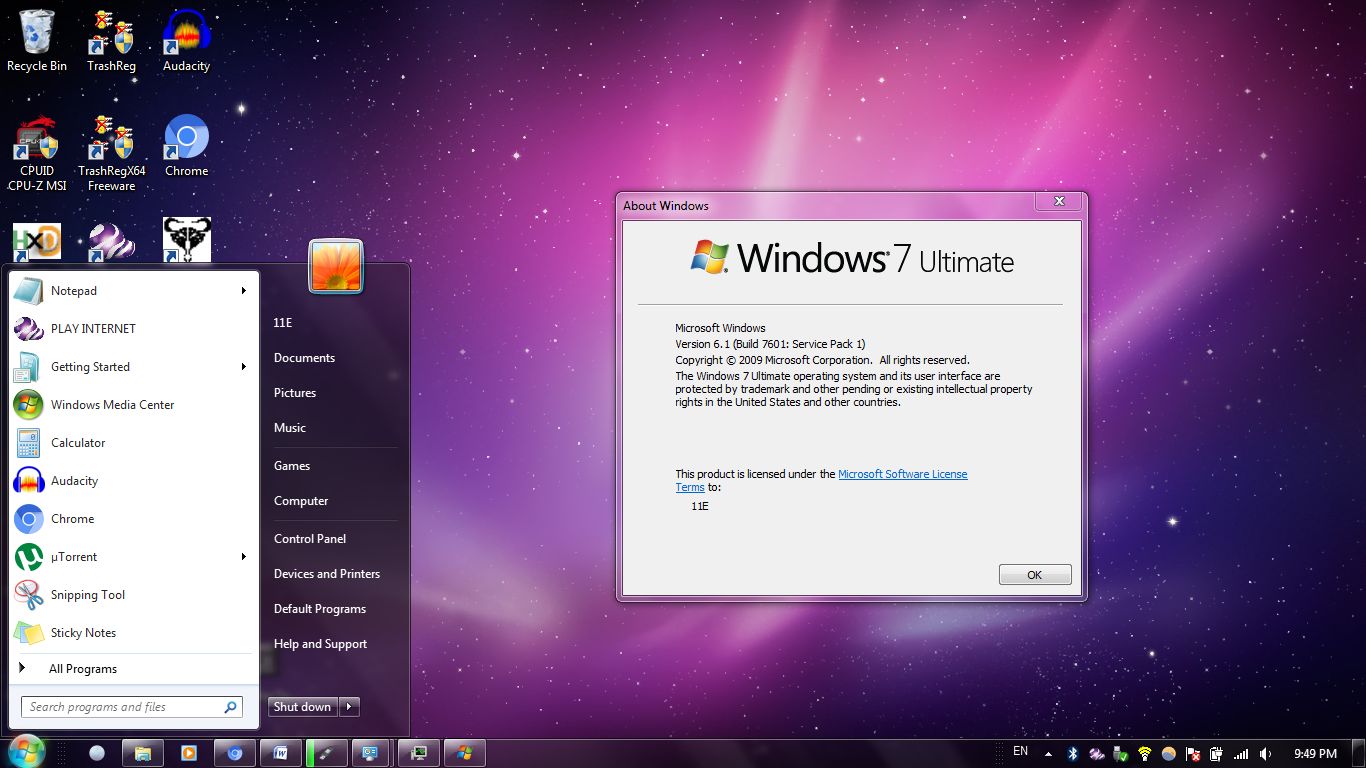
Task: Show hidden tray icons arrow
Action: coord(1048,754)
